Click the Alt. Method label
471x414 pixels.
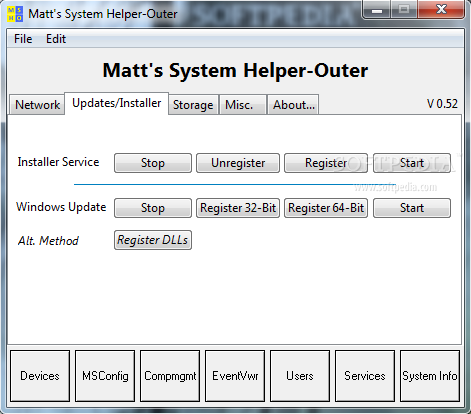point(48,241)
